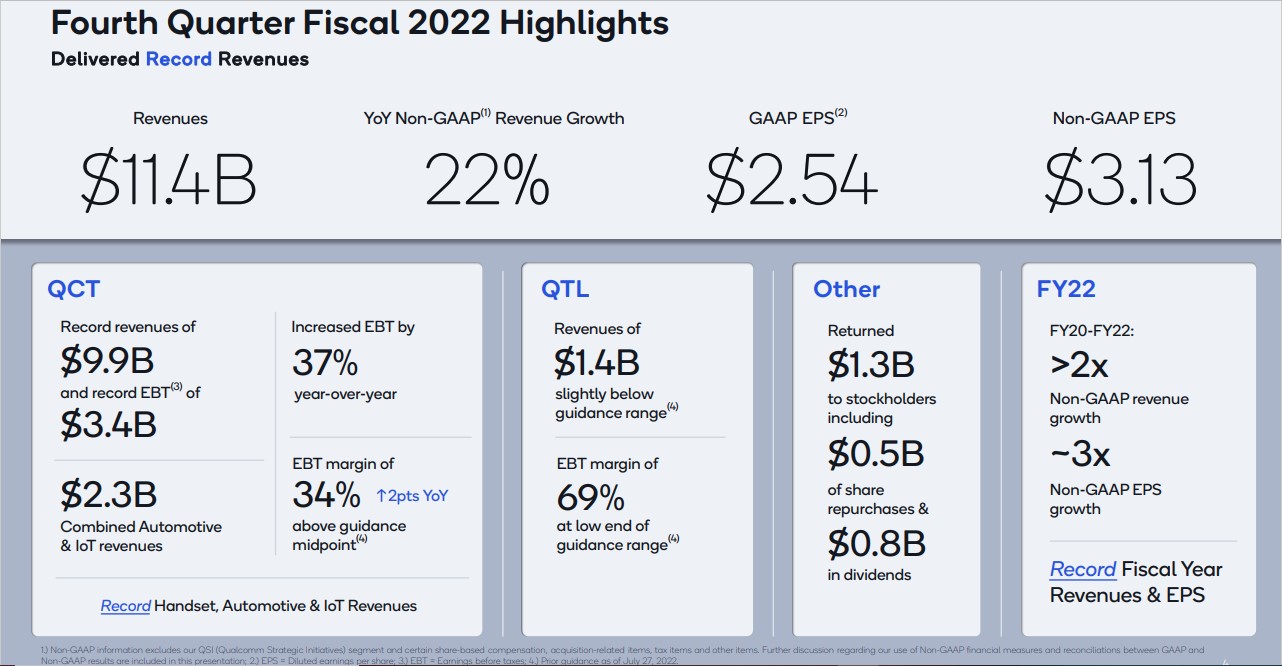Click the $2.3B Automotive & IoT figure
This screenshot has height=666, width=1282.
click(x=108, y=494)
